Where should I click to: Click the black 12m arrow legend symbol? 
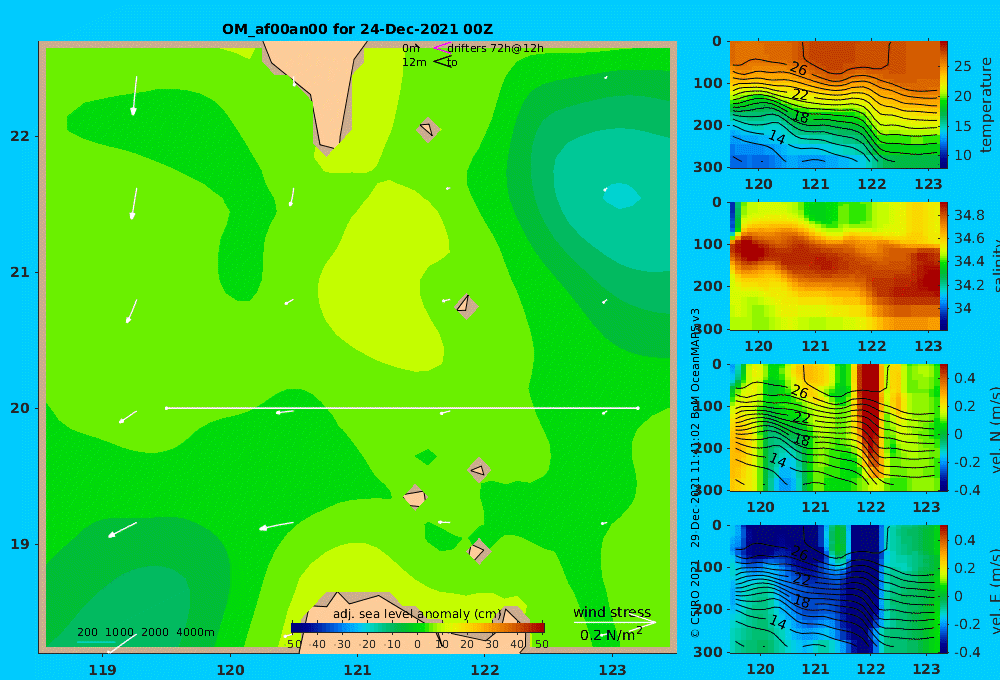coord(442,61)
